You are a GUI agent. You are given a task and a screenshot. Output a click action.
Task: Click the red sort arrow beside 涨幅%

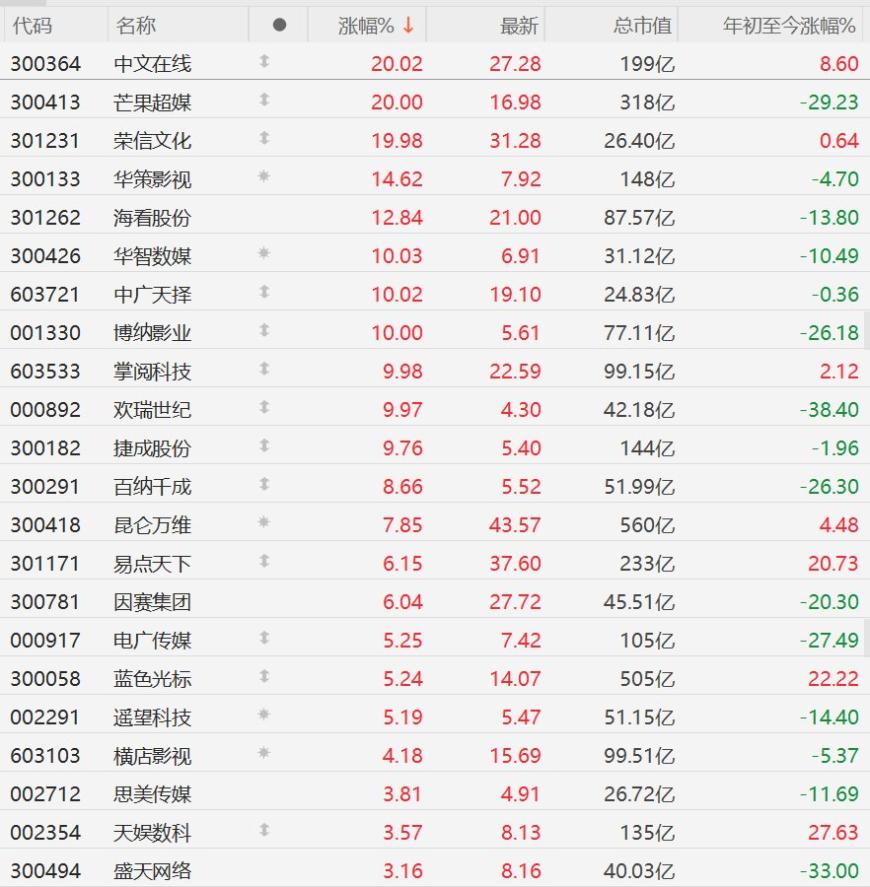(408, 25)
